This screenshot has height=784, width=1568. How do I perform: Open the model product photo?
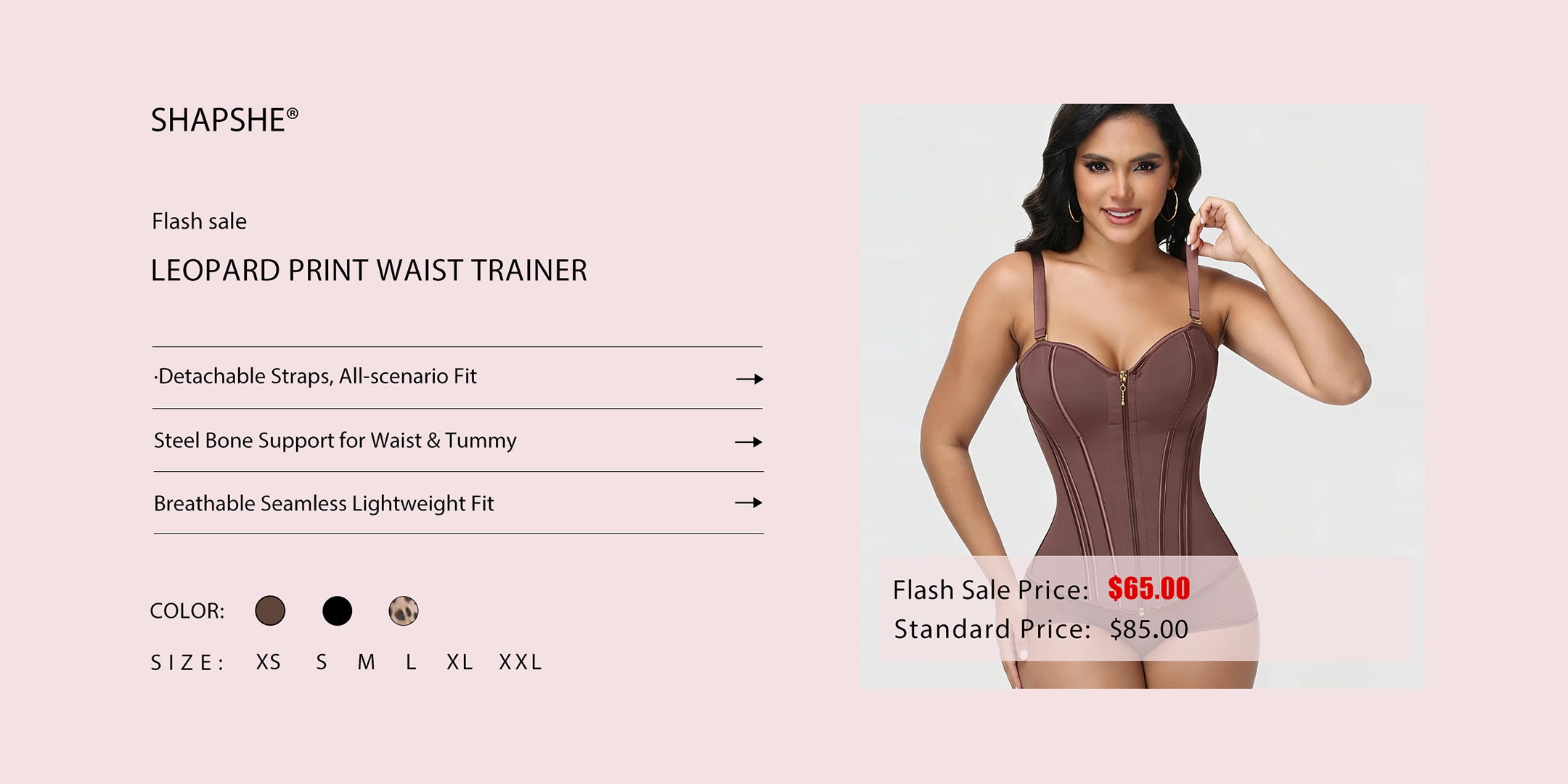pyautogui.click(x=1143, y=396)
